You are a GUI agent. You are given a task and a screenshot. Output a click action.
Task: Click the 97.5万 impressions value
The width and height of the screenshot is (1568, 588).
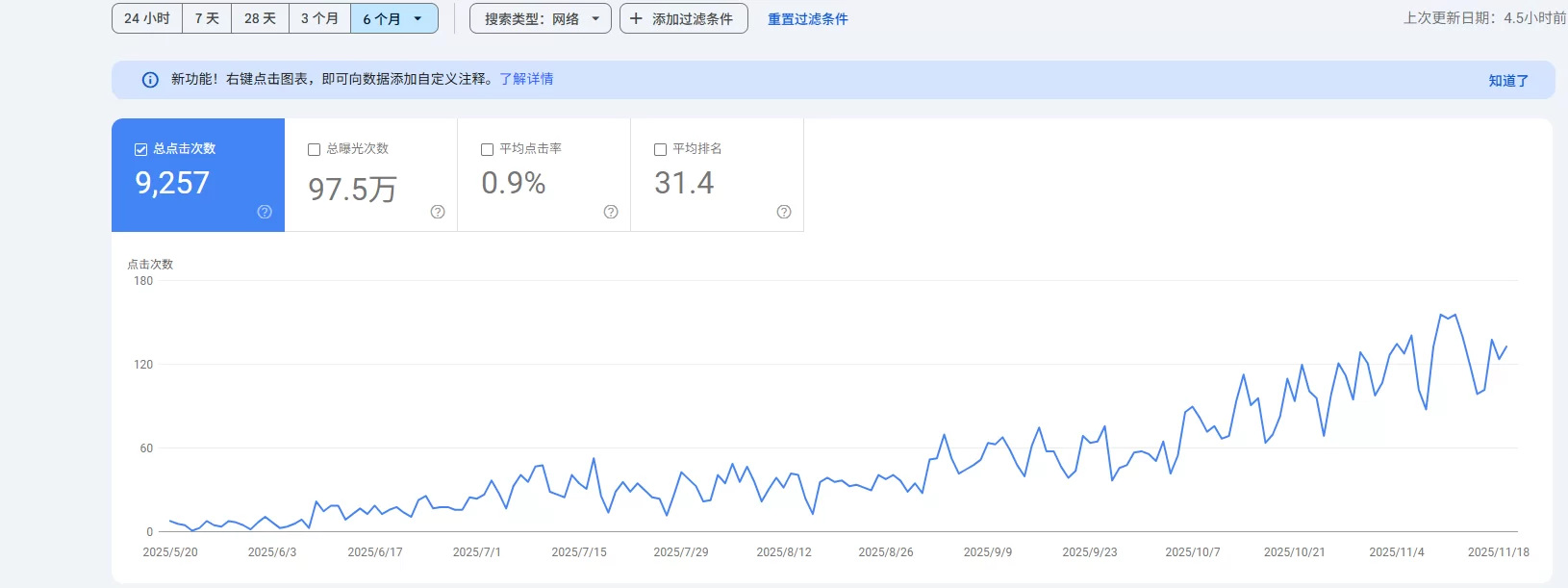(x=352, y=189)
